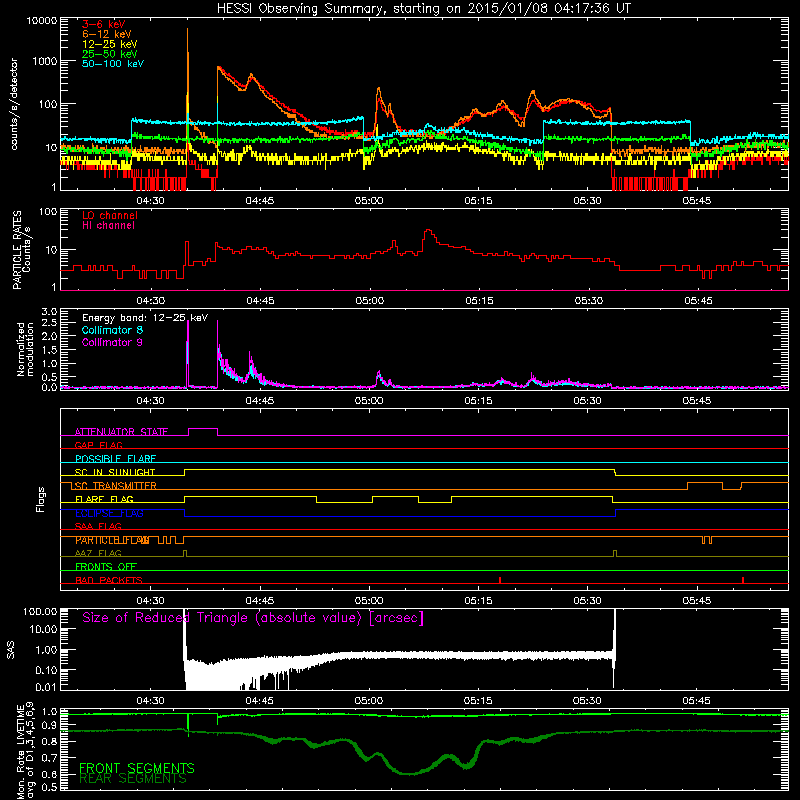Click the HI channel legend label
This screenshot has height=800, width=800.
pos(108,226)
